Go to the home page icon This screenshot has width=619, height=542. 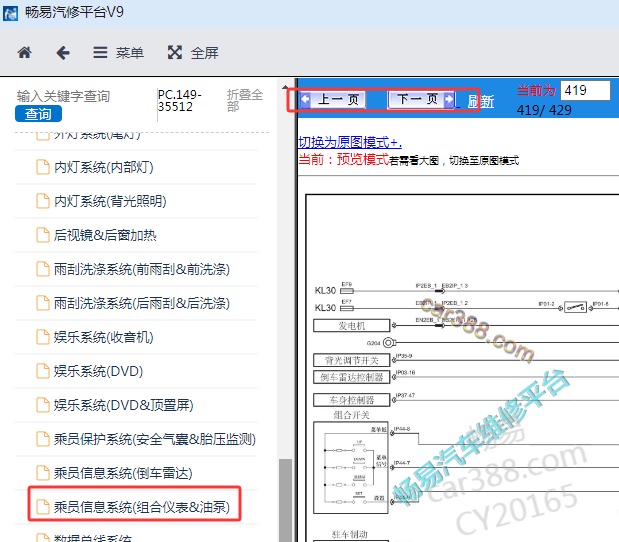click(24, 53)
